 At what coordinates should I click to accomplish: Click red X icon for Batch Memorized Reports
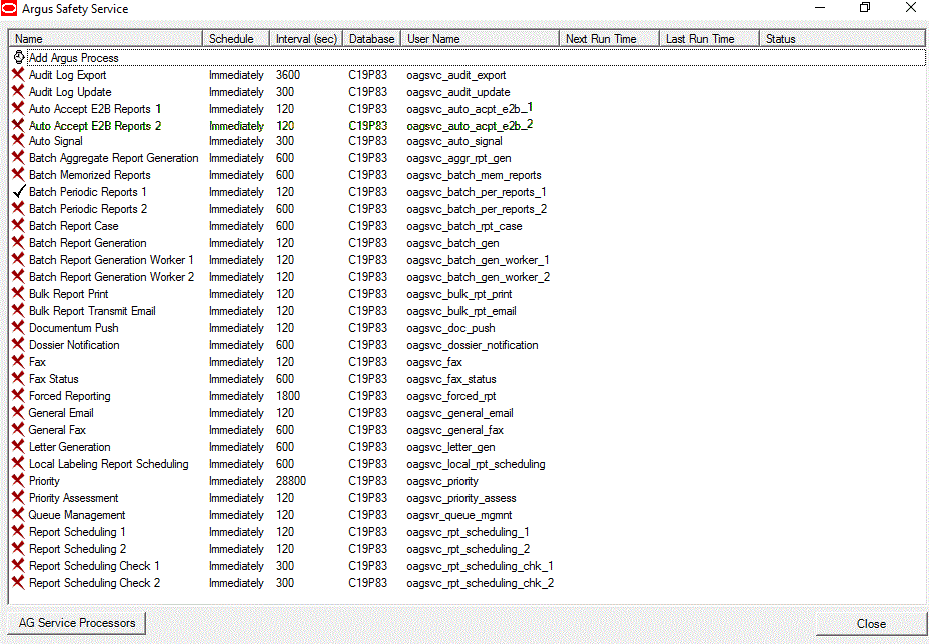click(18, 175)
